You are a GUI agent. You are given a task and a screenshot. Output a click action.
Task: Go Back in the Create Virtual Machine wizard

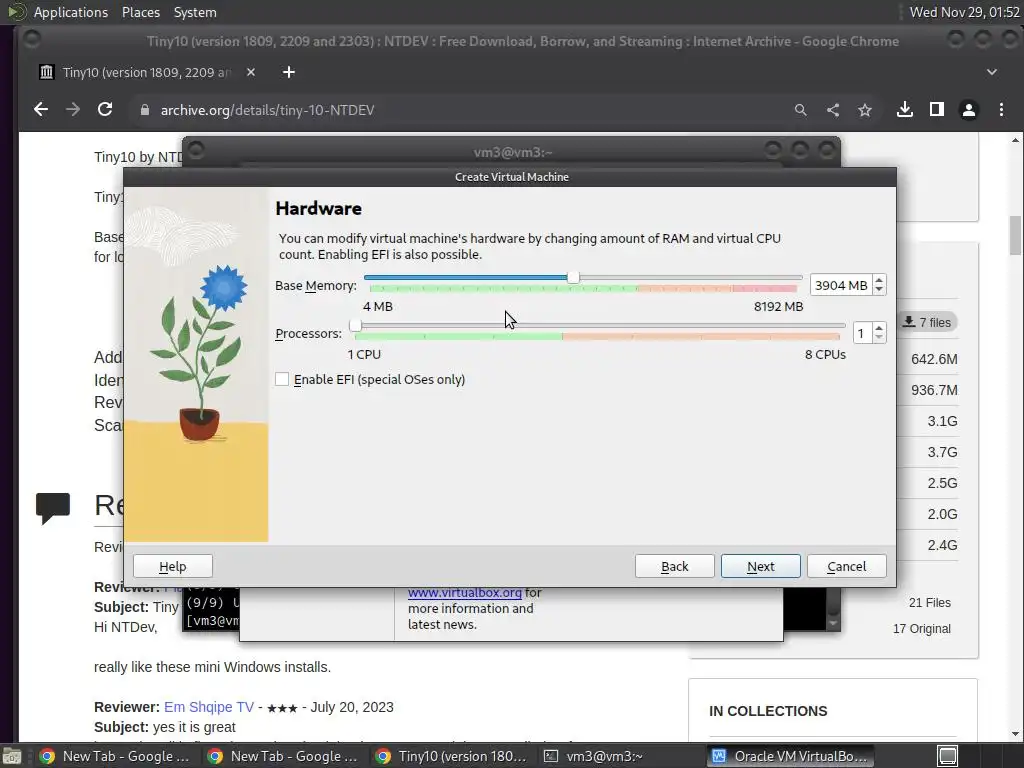tap(675, 566)
